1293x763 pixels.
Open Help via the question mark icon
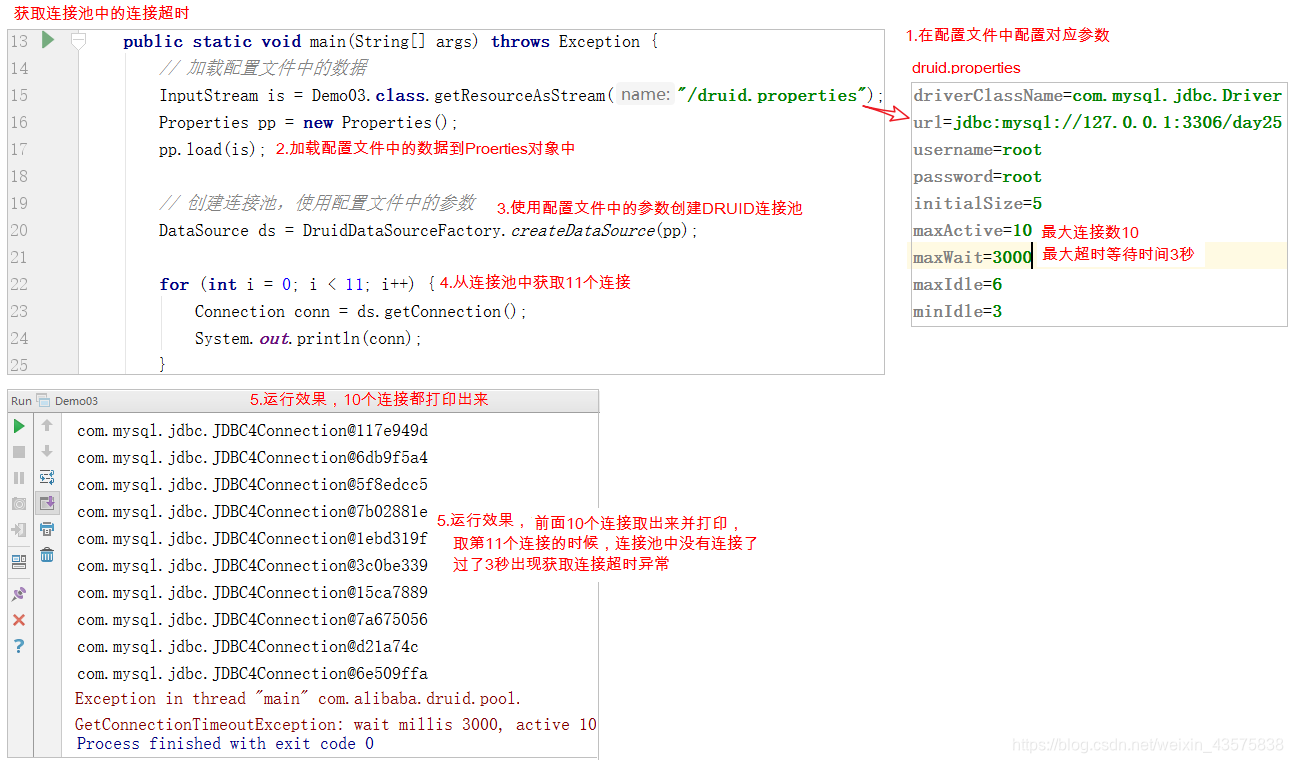[19, 646]
